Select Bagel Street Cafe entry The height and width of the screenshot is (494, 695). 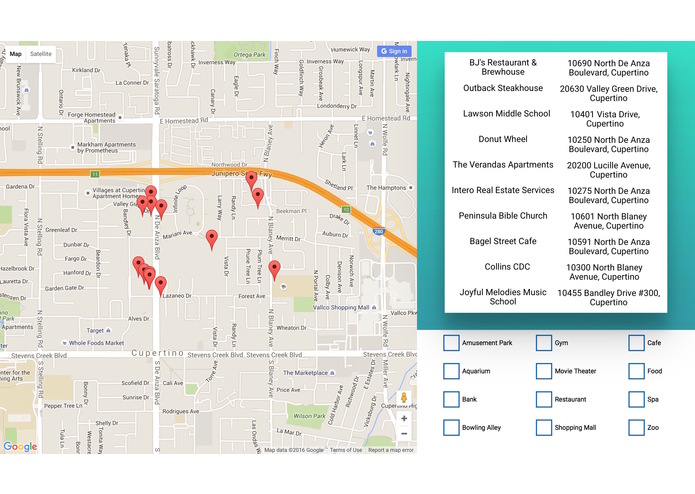[x=503, y=241]
